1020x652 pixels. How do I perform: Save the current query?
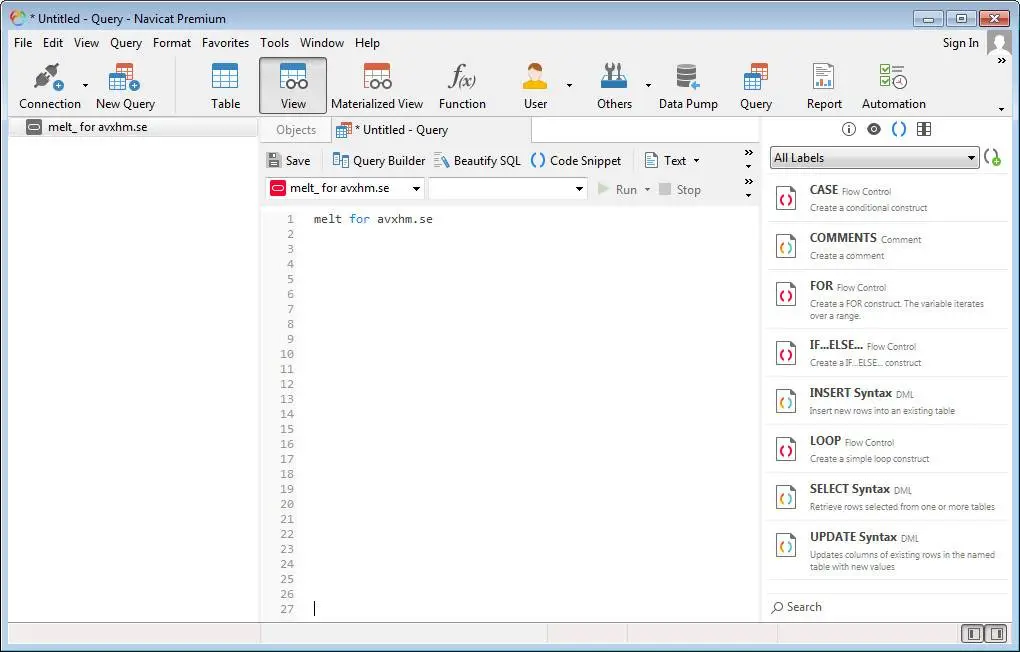pos(289,161)
